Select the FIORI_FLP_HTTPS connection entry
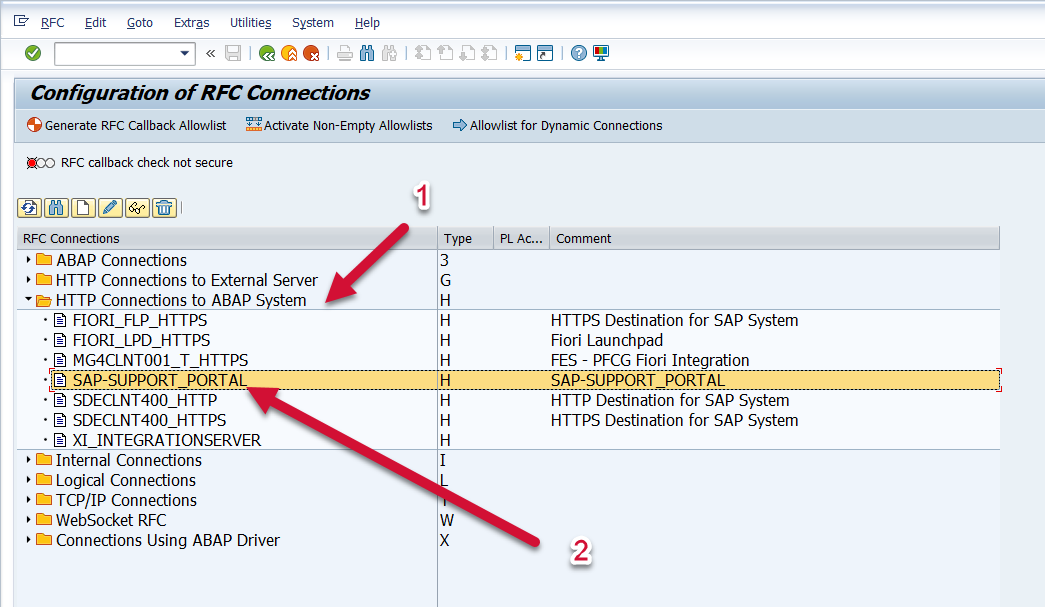 click(140, 320)
